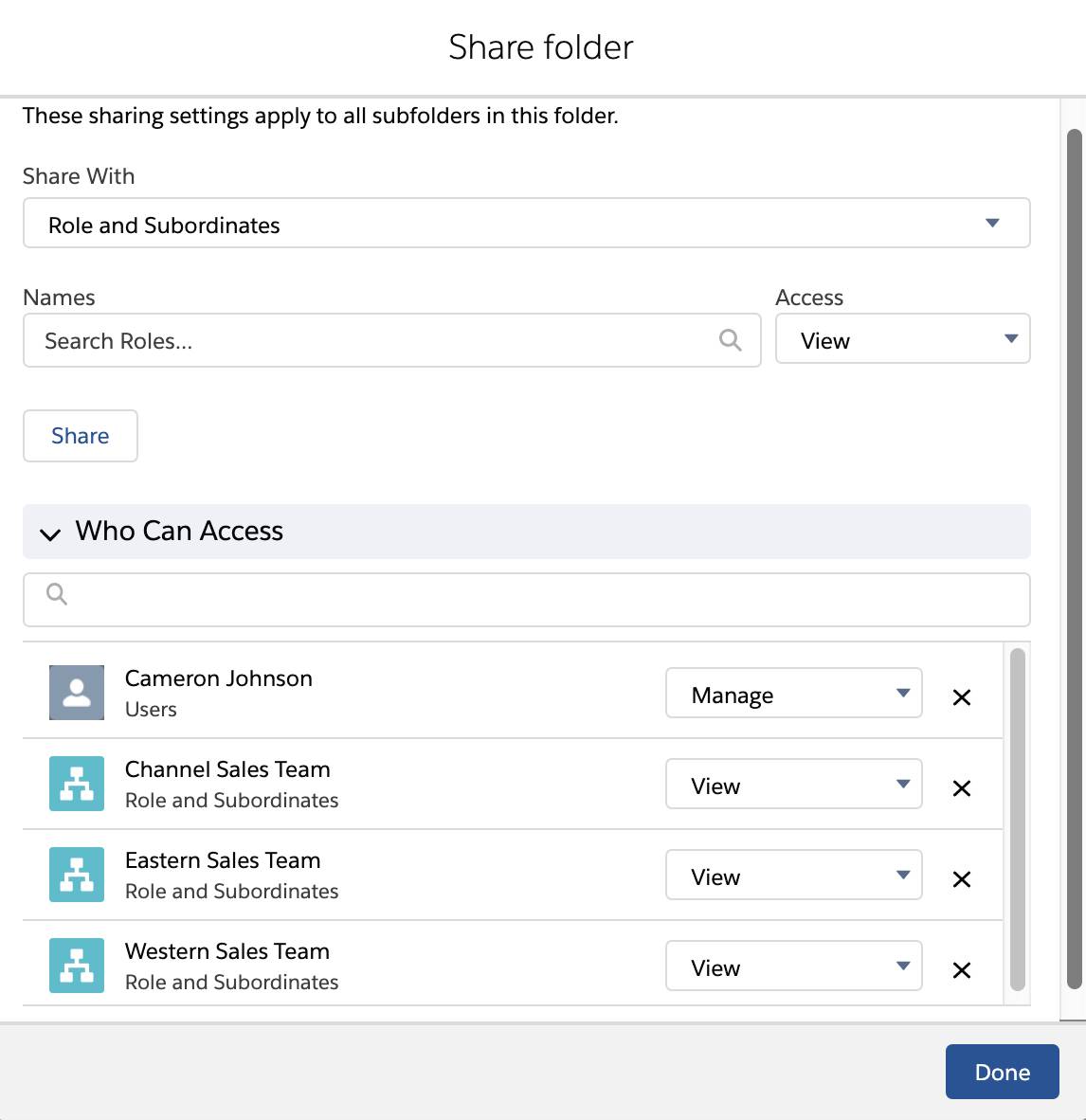Image resolution: width=1086 pixels, height=1120 pixels.
Task: Click the Done button
Action: (x=1002, y=1072)
